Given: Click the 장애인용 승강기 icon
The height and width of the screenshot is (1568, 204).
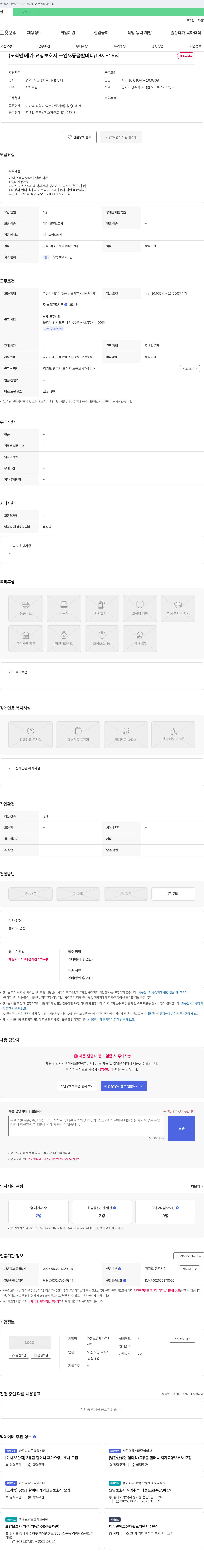Looking at the screenshot, I should 78,735.
